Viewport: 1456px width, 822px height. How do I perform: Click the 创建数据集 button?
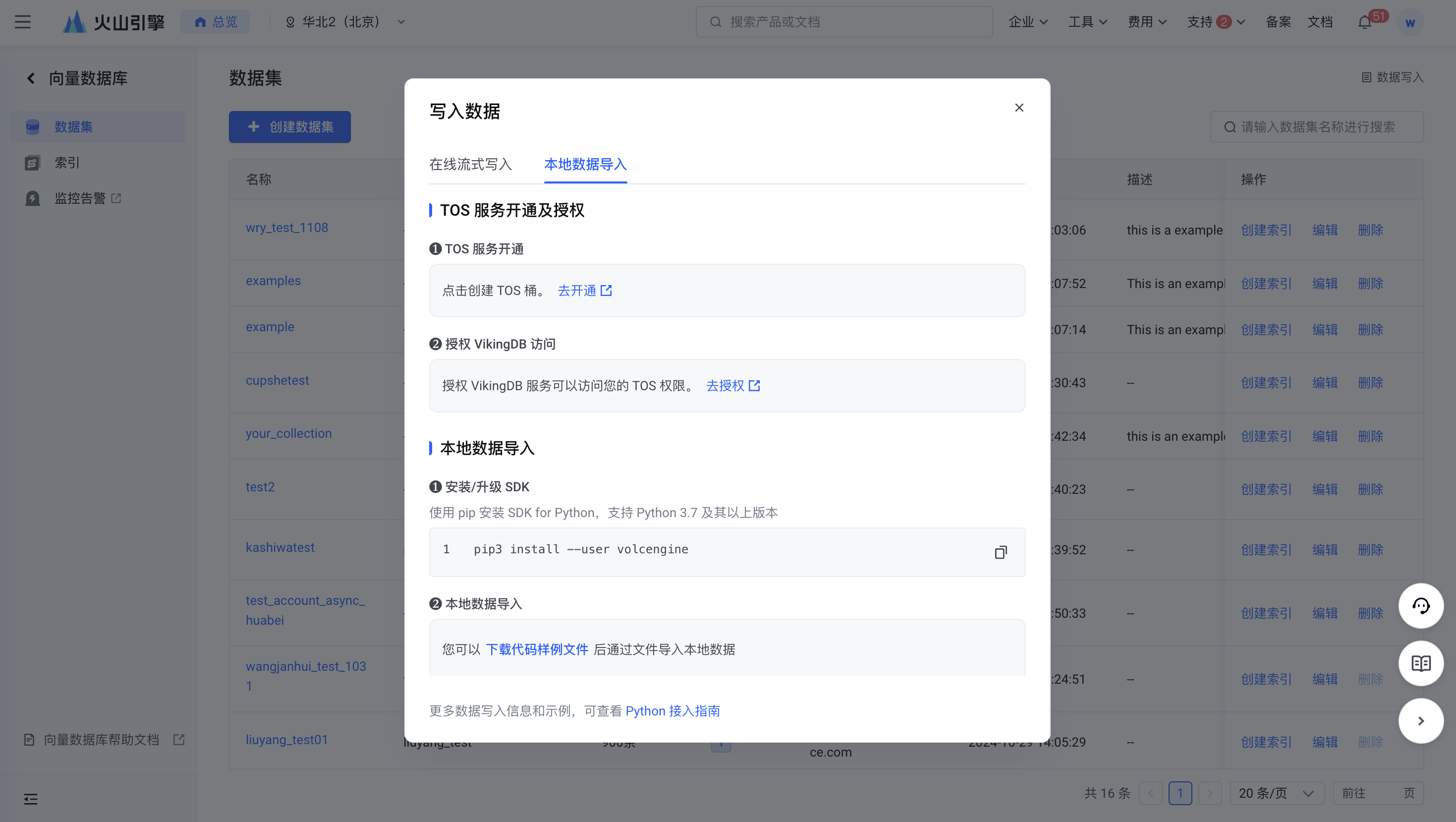(x=289, y=126)
